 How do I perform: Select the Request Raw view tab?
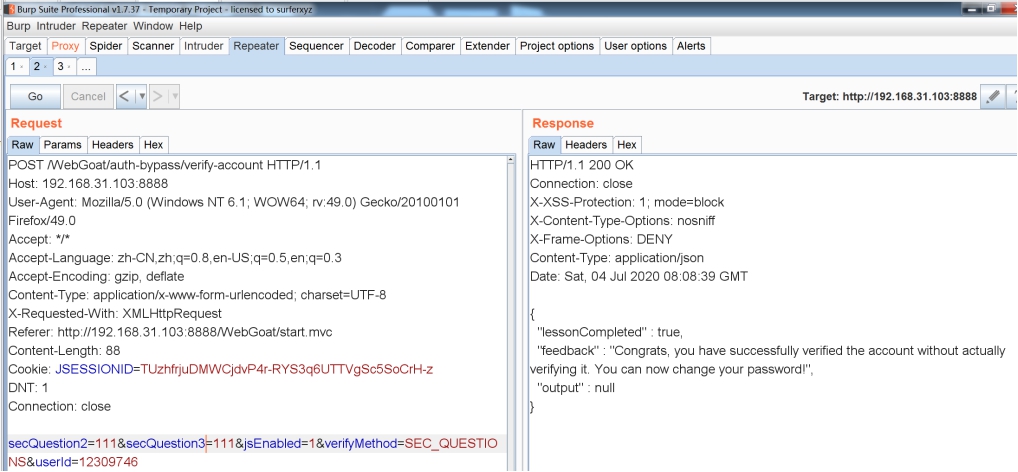23,145
